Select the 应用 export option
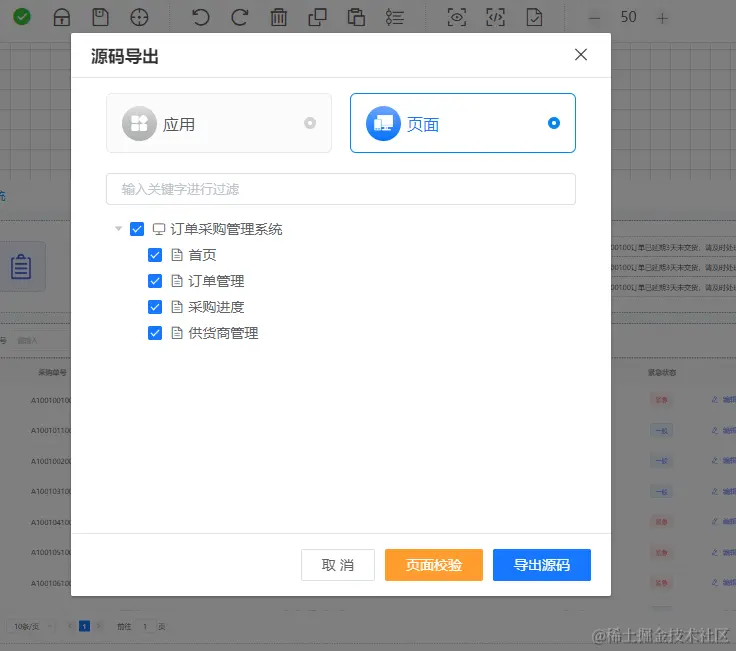Screen dimensions: 736x651 point(219,123)
